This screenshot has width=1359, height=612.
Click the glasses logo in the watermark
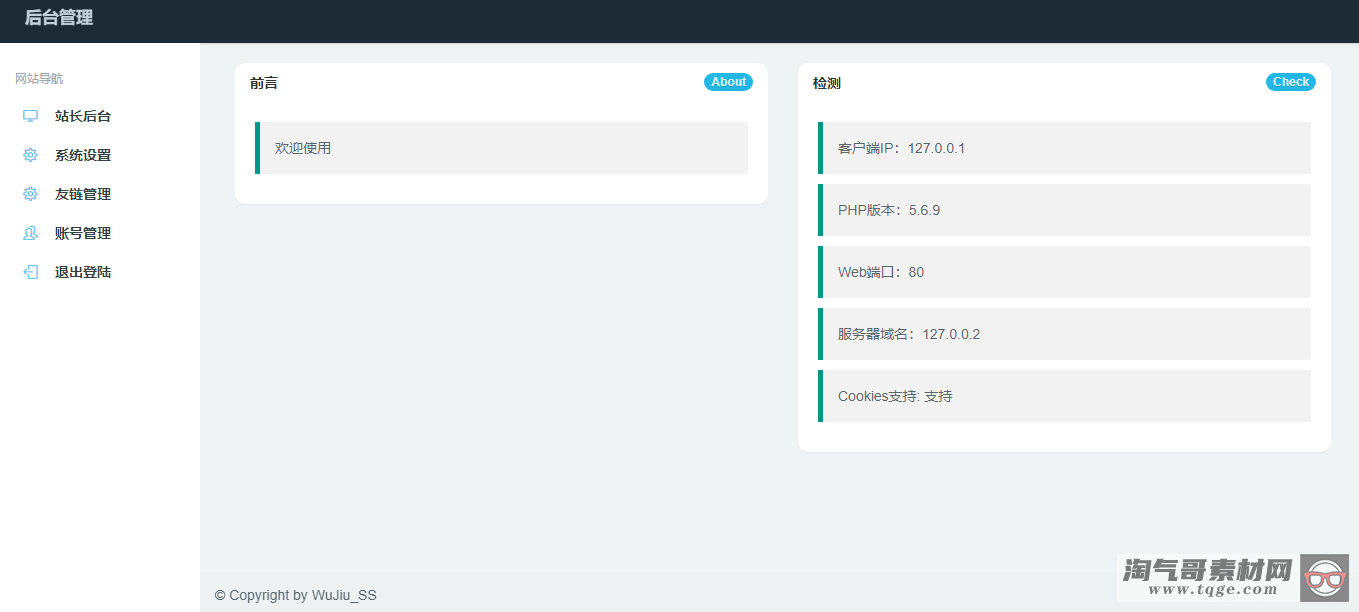1327,578
